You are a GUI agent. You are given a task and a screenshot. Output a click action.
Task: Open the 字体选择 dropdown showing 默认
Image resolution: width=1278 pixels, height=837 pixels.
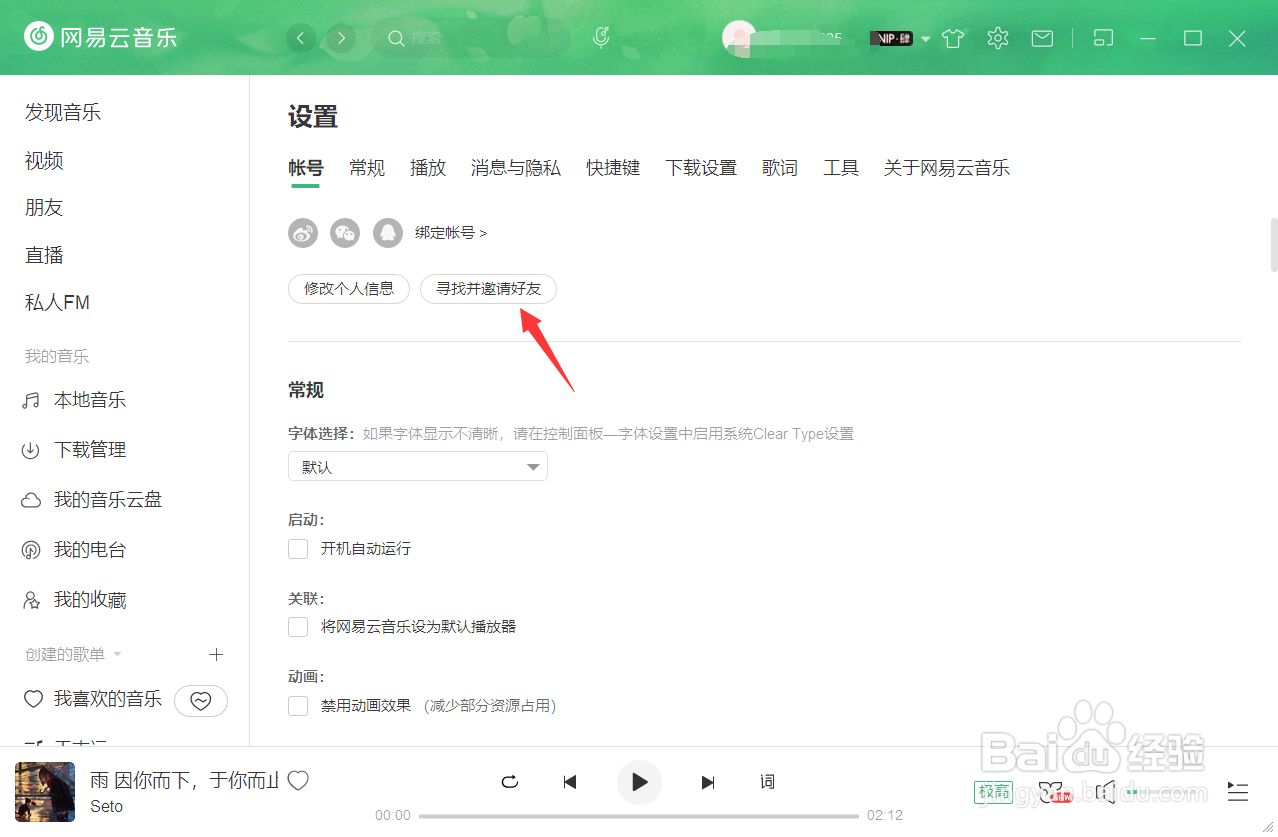[418, 467]
